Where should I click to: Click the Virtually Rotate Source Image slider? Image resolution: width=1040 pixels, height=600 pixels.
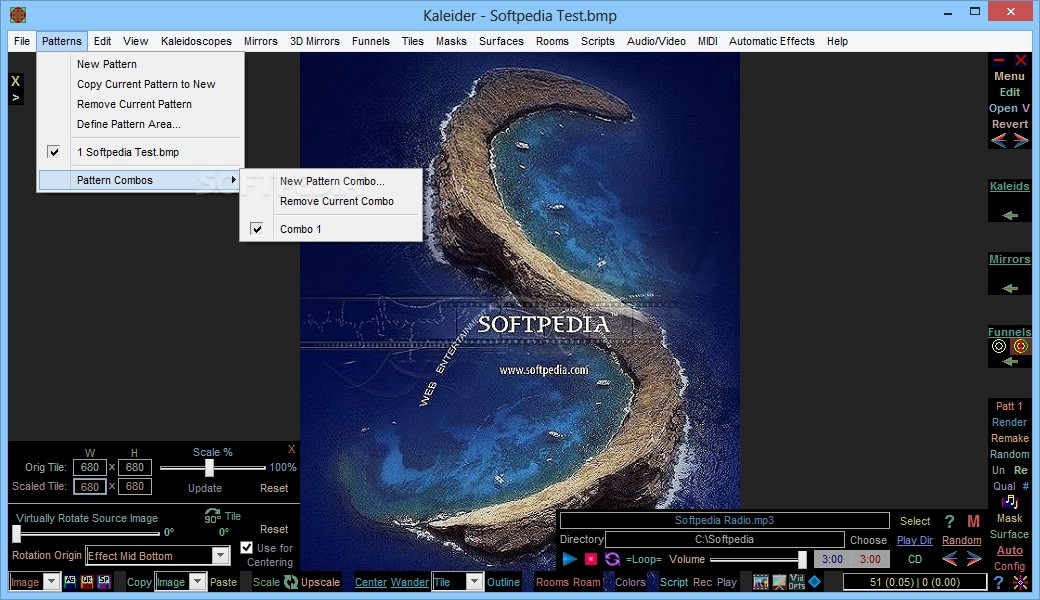click(17, 532)
